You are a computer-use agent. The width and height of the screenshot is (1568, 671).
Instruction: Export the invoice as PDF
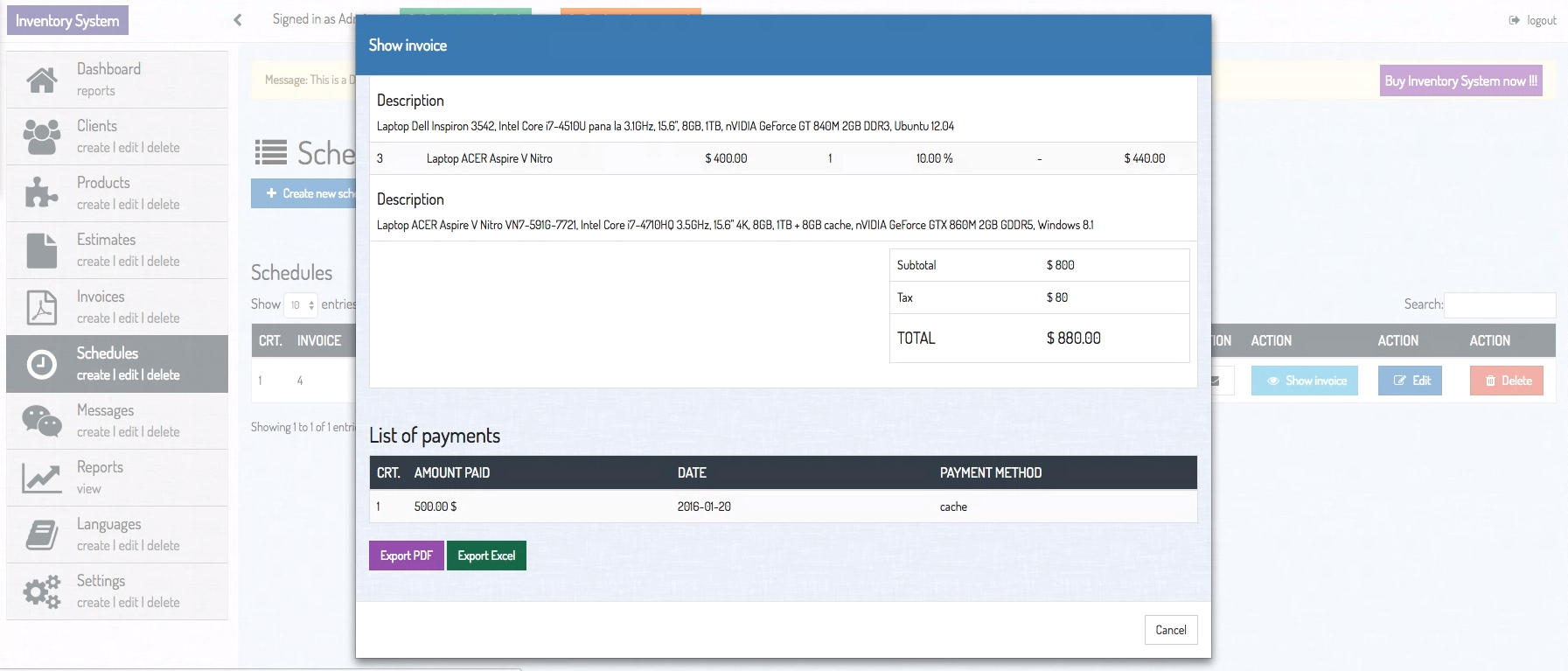(406, 556)
